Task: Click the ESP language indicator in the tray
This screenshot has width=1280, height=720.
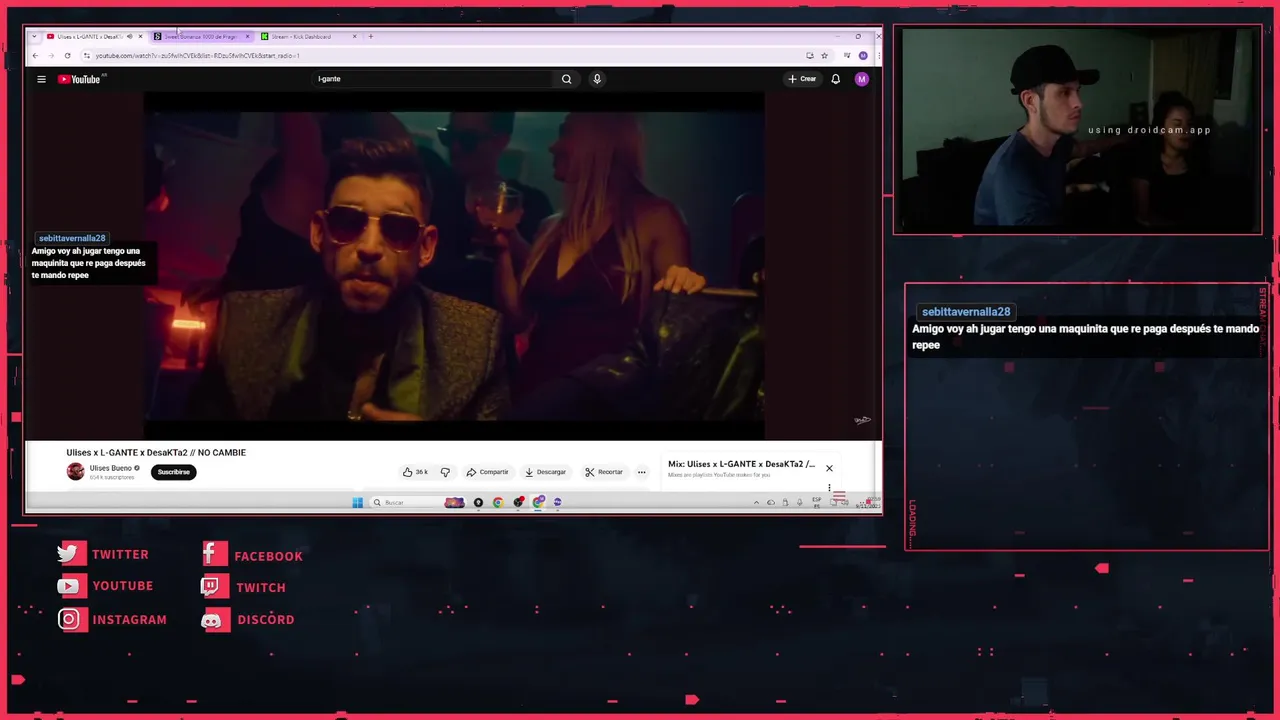Action: (817, 502)
